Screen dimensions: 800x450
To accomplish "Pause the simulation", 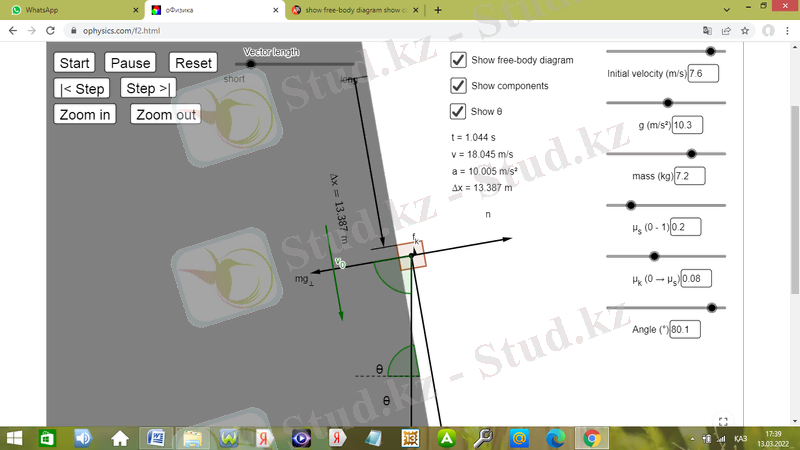I will click(x=131, y=63).
